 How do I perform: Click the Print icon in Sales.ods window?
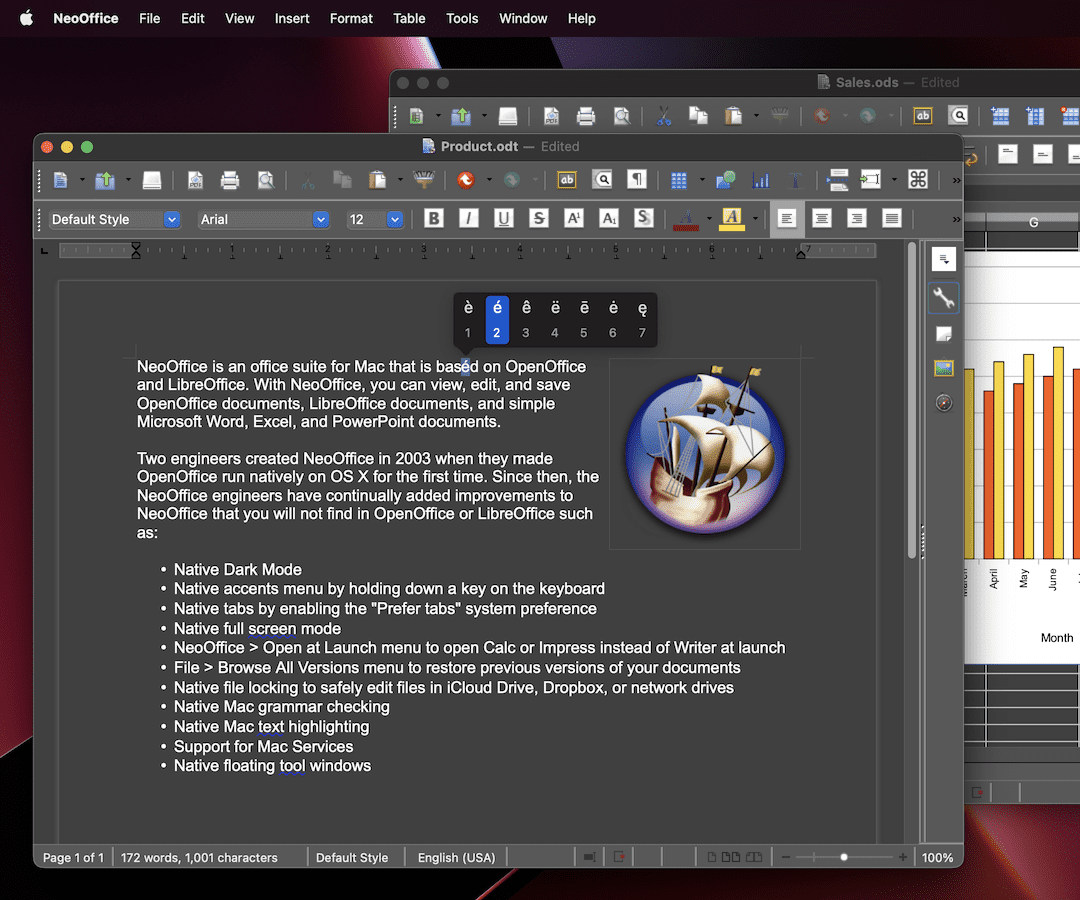(586, 116)
